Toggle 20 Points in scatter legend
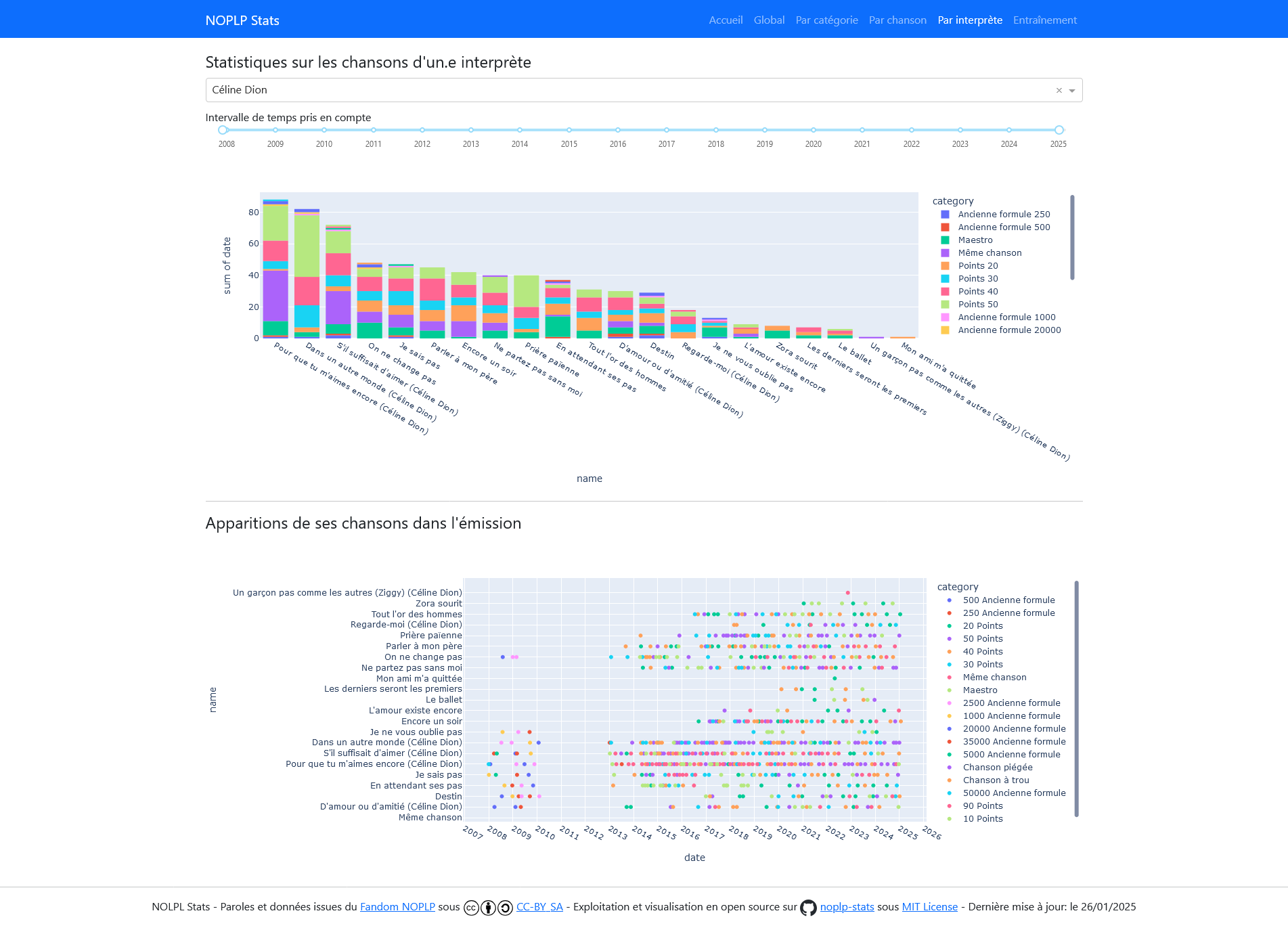Image resolution: width=1288 pixels, height=930 pixels. [x=975, y=626]
